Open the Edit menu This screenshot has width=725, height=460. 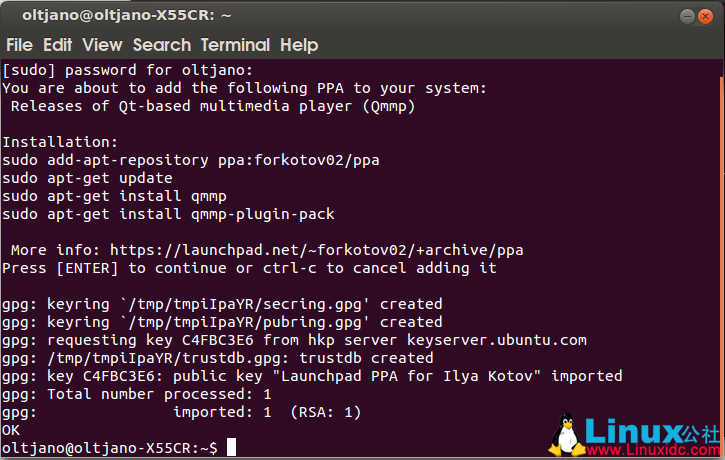[x=57, y=45]
